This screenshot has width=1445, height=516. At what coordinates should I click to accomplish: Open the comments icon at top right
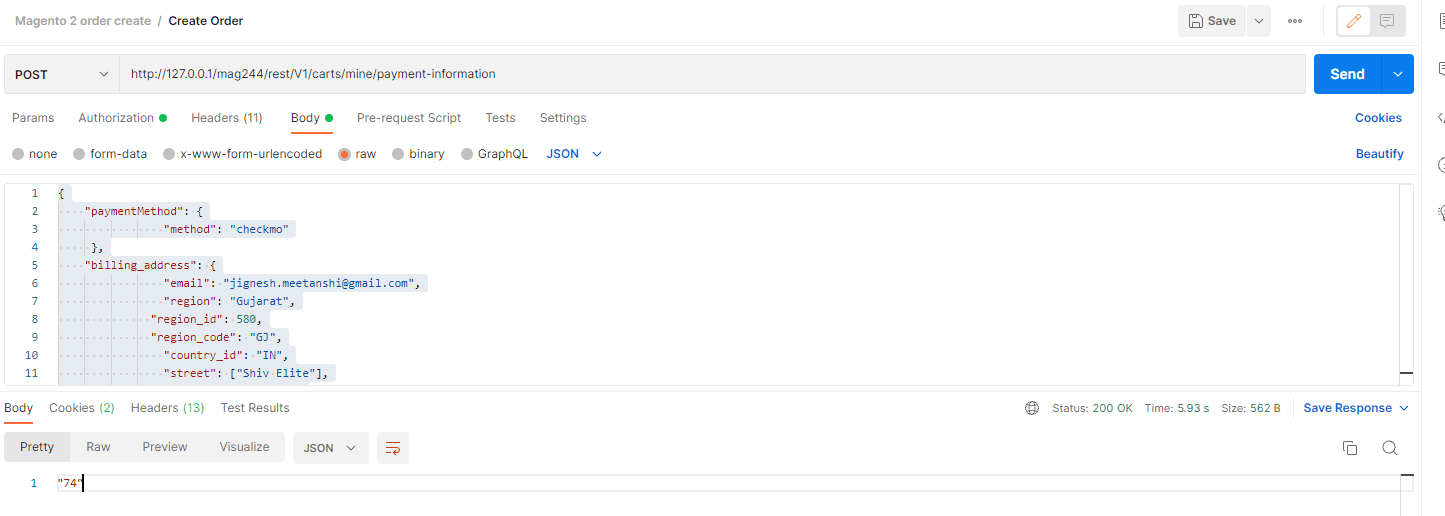1386,21
